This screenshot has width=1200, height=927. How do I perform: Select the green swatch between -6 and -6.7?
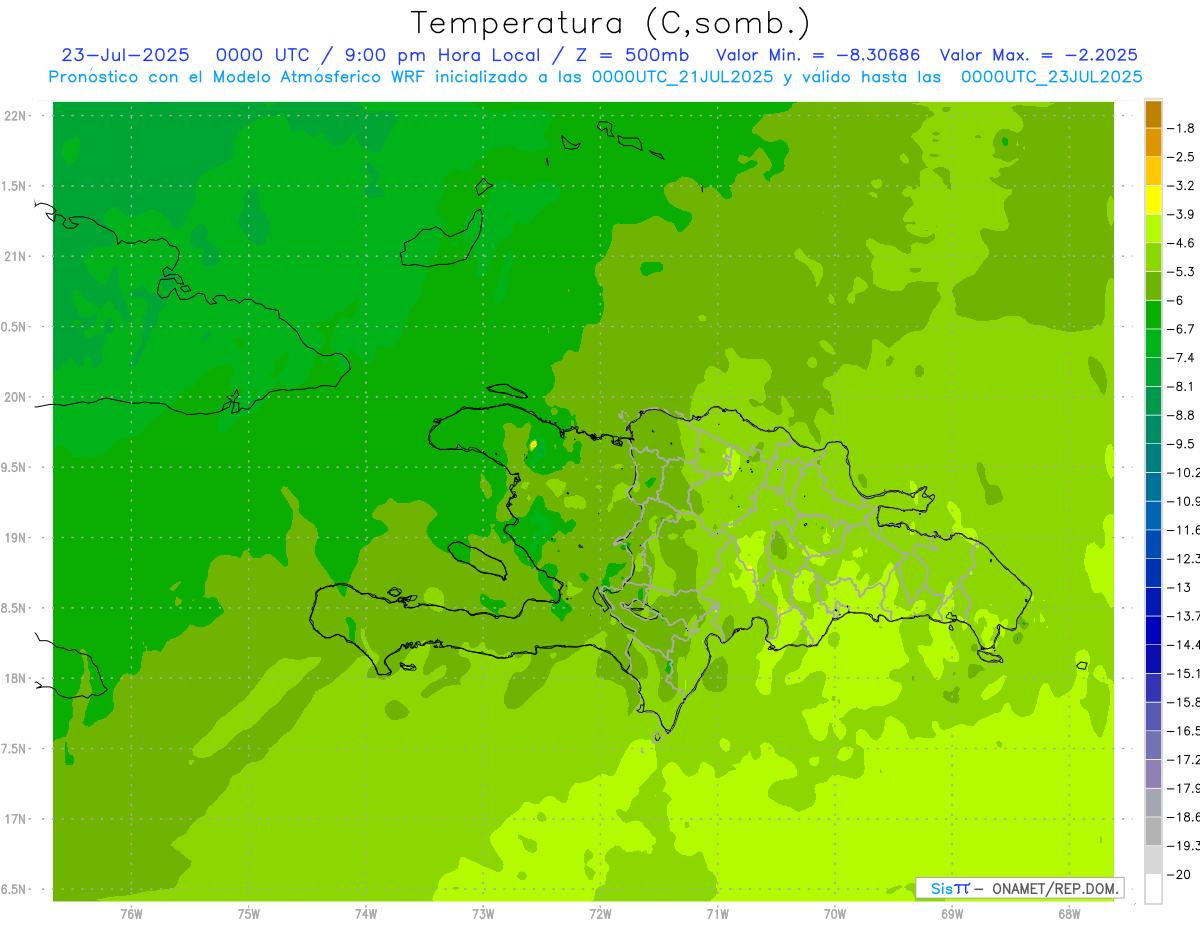1153,315
